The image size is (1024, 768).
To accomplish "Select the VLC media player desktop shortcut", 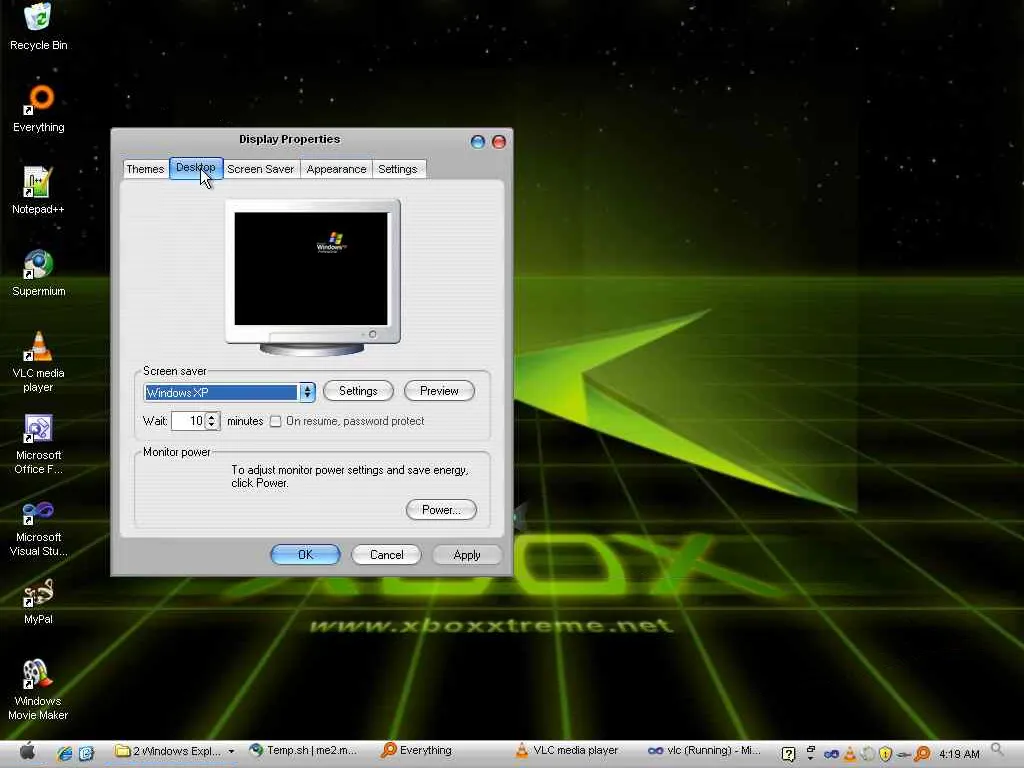I will [38, 362].
